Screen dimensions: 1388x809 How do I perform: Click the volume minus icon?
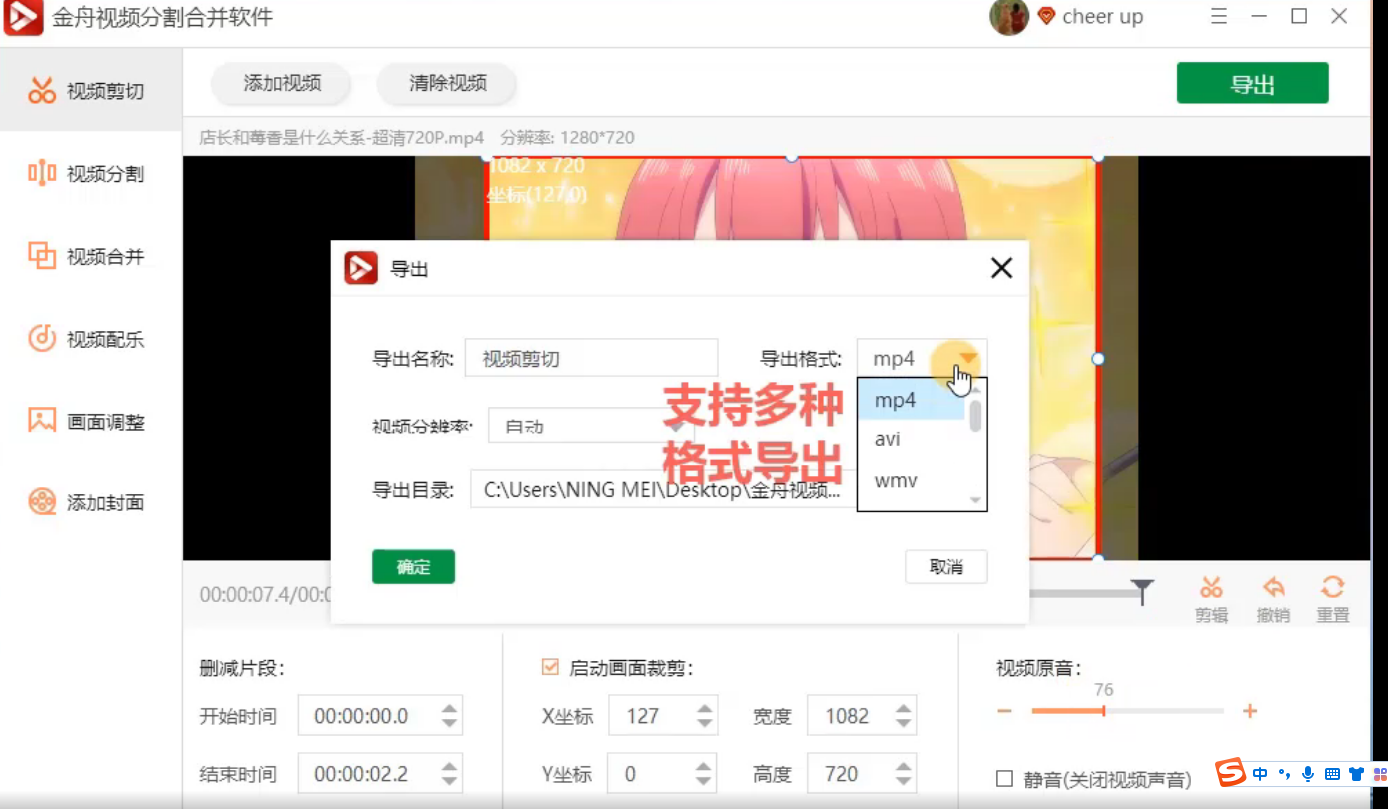coord(1005,711)
